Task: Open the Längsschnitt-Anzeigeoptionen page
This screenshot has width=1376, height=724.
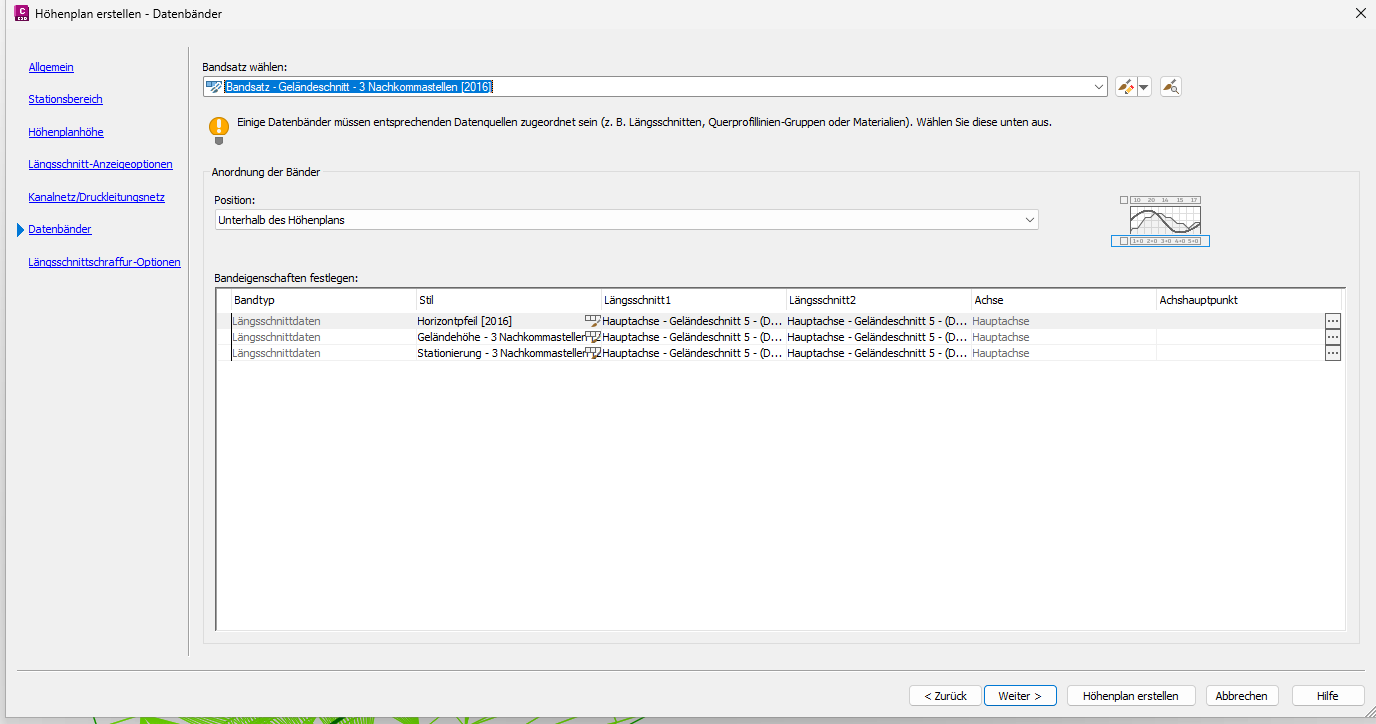Action: (100, 164)
